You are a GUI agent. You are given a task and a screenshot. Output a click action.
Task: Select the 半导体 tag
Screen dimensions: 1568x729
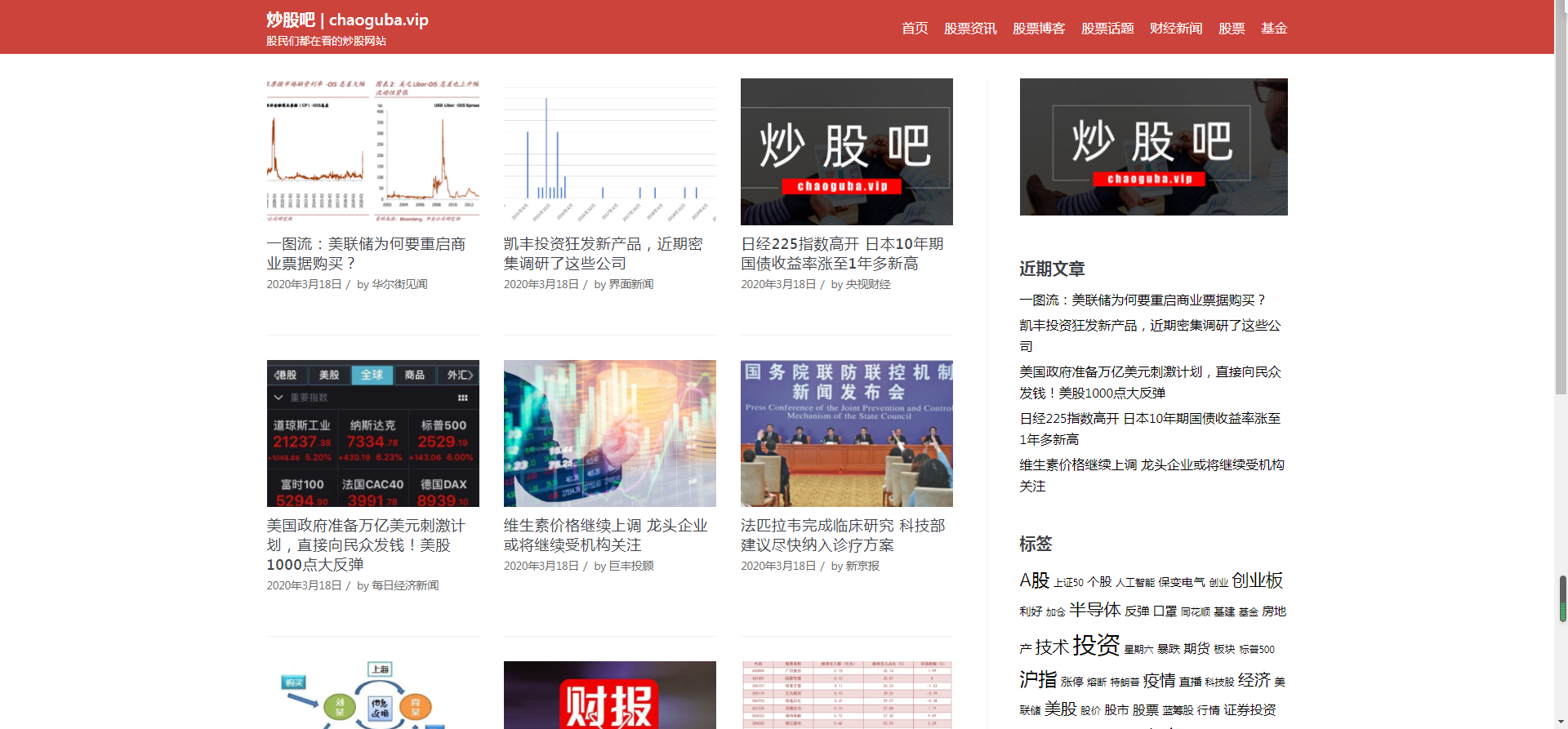(1095, 610)
